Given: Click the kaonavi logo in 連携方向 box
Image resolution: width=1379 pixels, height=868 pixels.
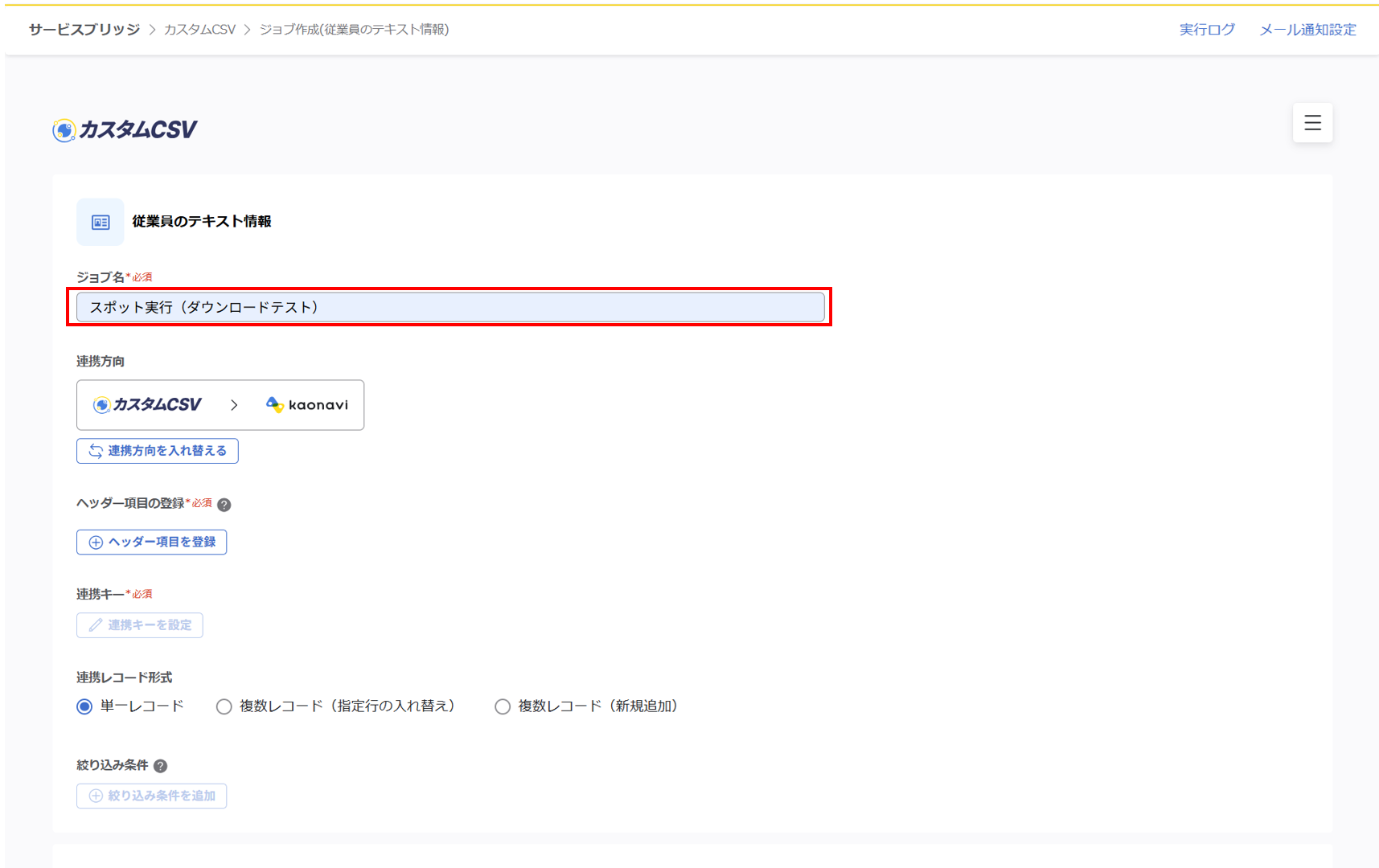Looking at the screenshot, I should (x=307, y=405).
